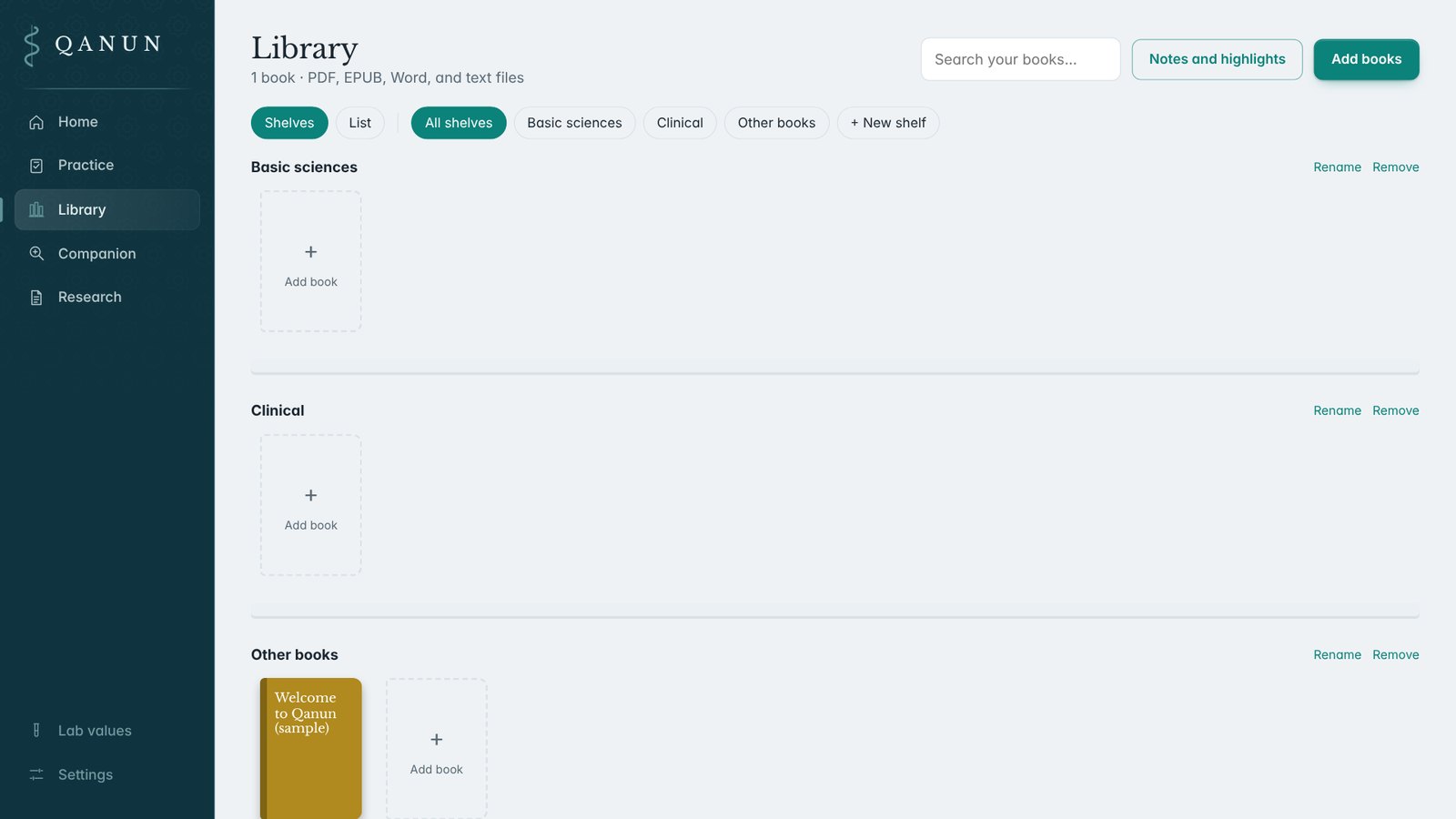
Task: Click the Practice clipboard icon
Action: [36, 166]
